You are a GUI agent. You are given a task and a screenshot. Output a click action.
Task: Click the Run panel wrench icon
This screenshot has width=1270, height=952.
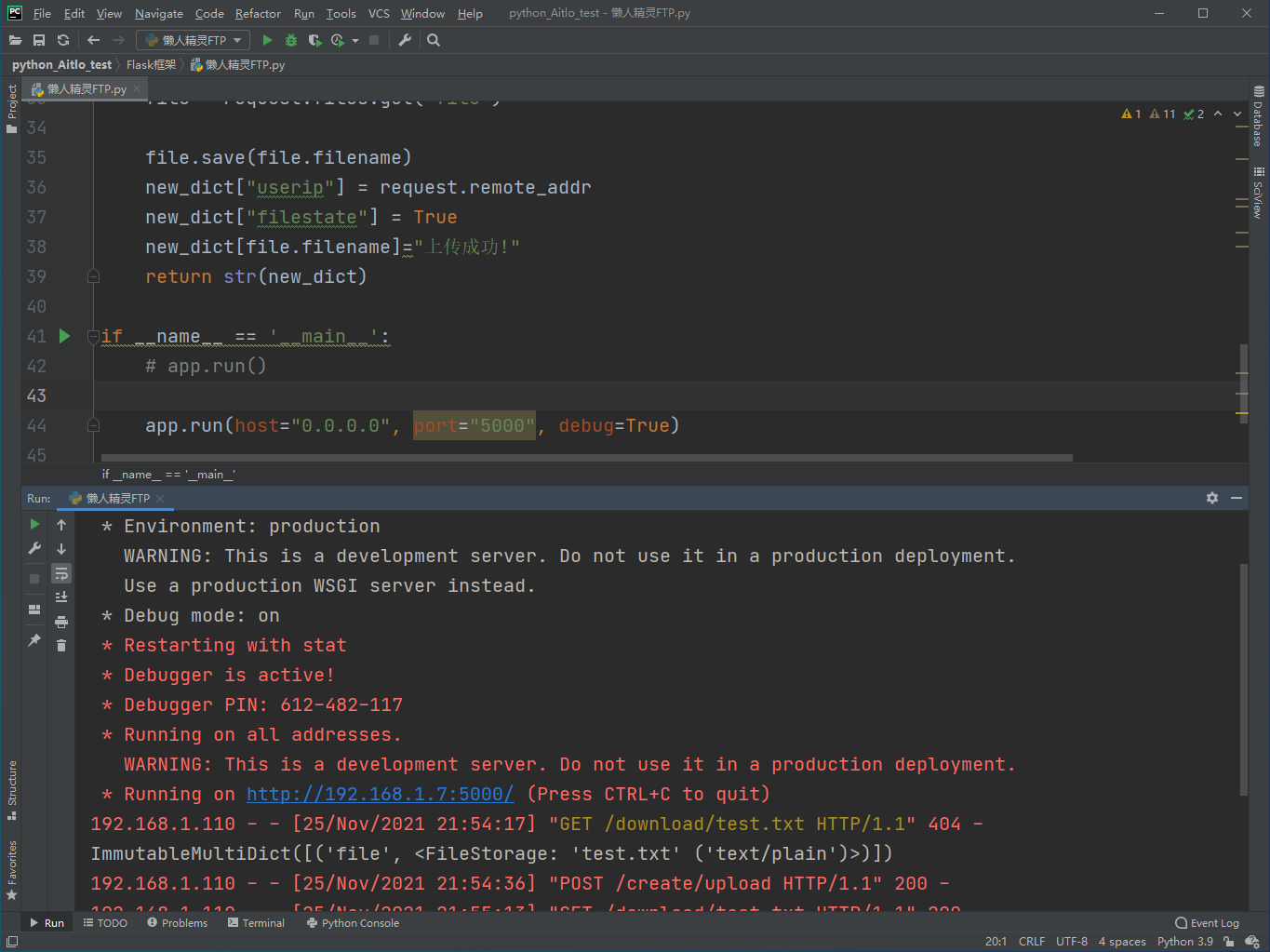click(x=34, y=549)
